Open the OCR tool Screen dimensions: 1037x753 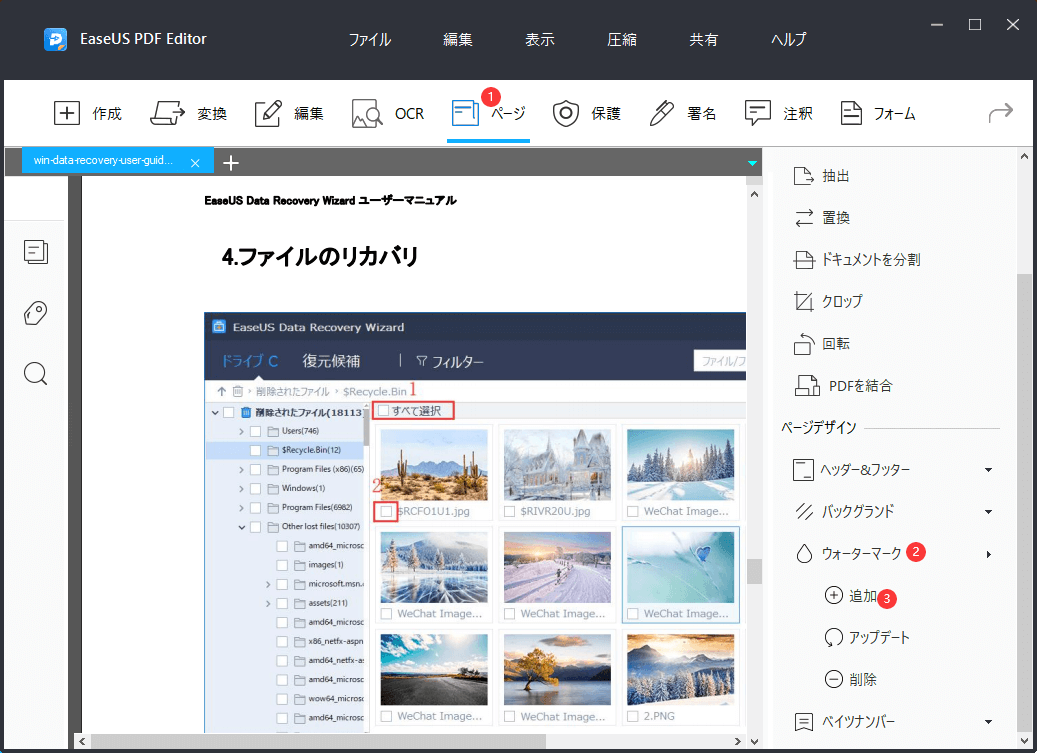[388, 113]
